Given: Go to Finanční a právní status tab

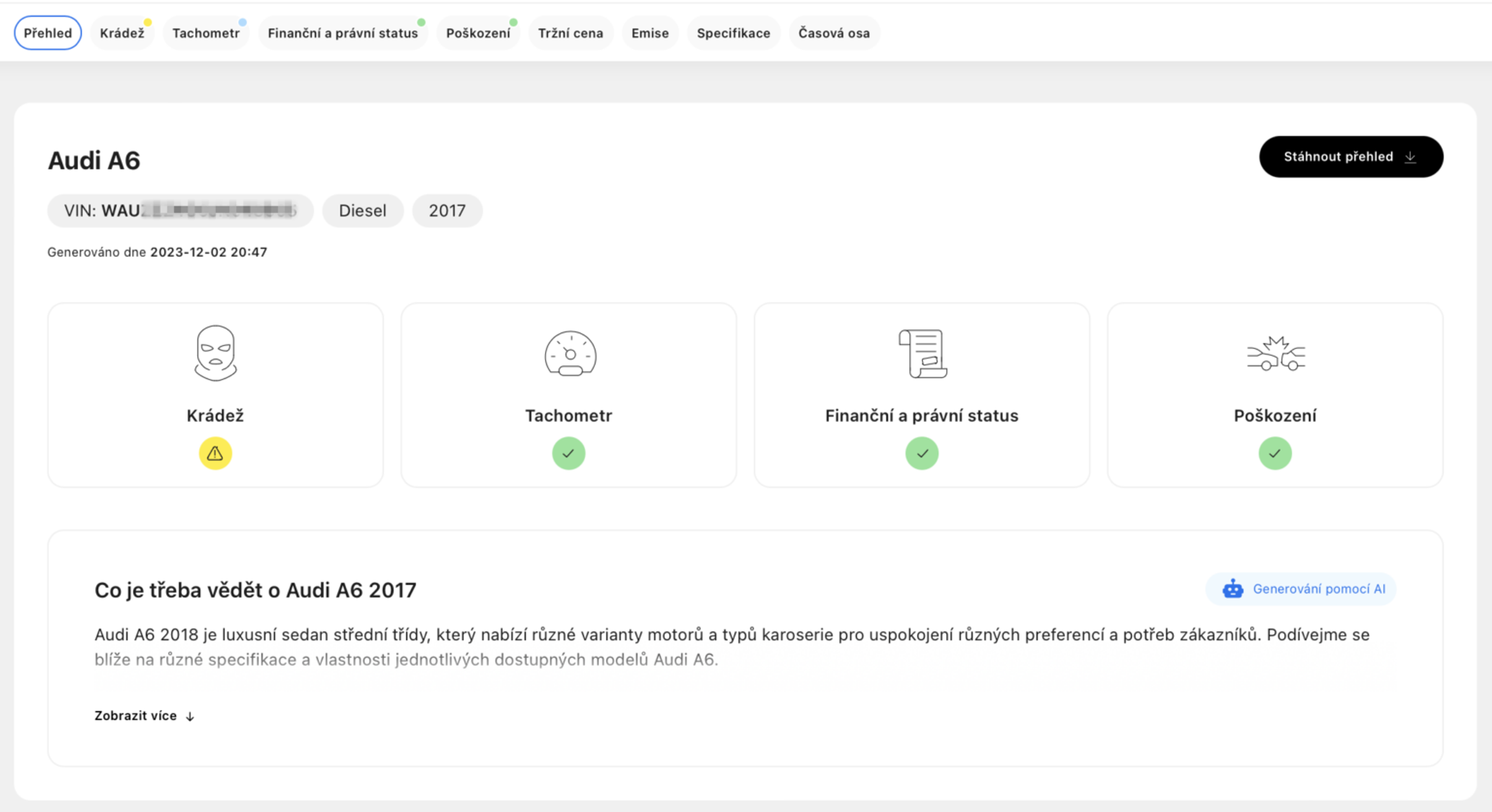Looking at the screenshot, I should pos(342,33).
